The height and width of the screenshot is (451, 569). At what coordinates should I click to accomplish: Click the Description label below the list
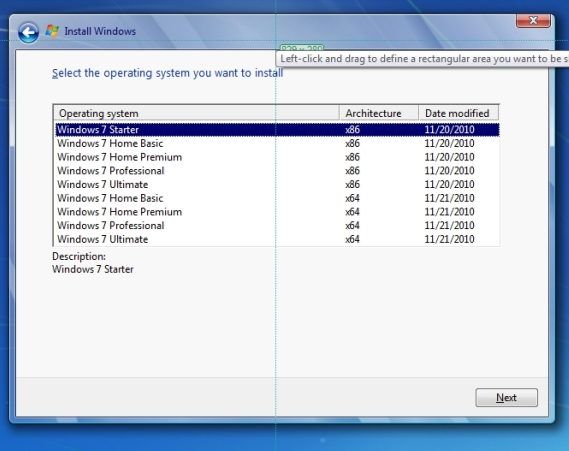(x=79, y=257)
